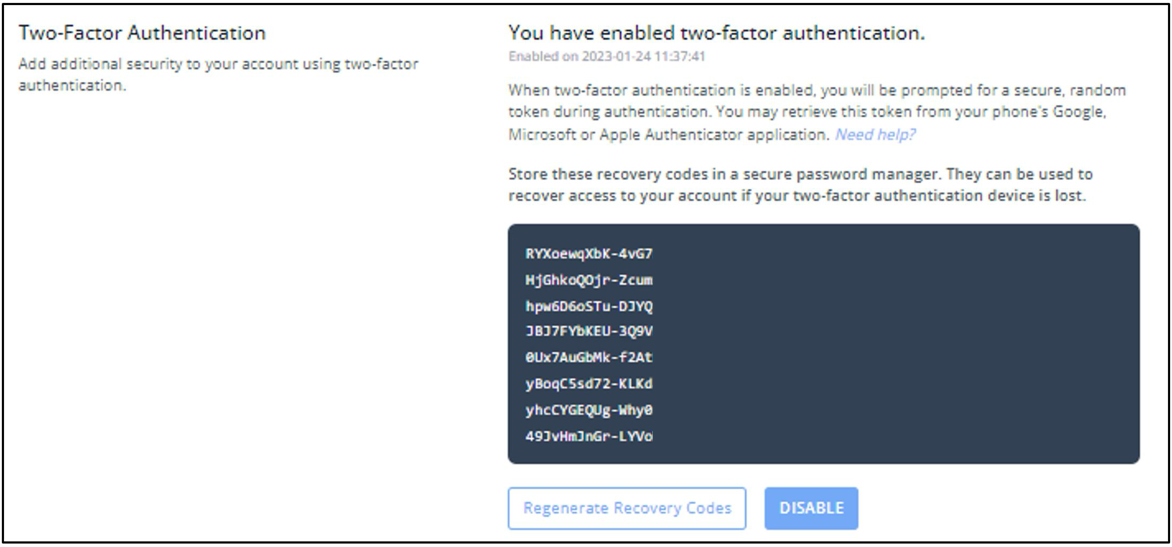This screenshot has width=1172, height=547.
Task: Click the recovery code starting with 49JvHmJnGr
Action: point(589,436)
